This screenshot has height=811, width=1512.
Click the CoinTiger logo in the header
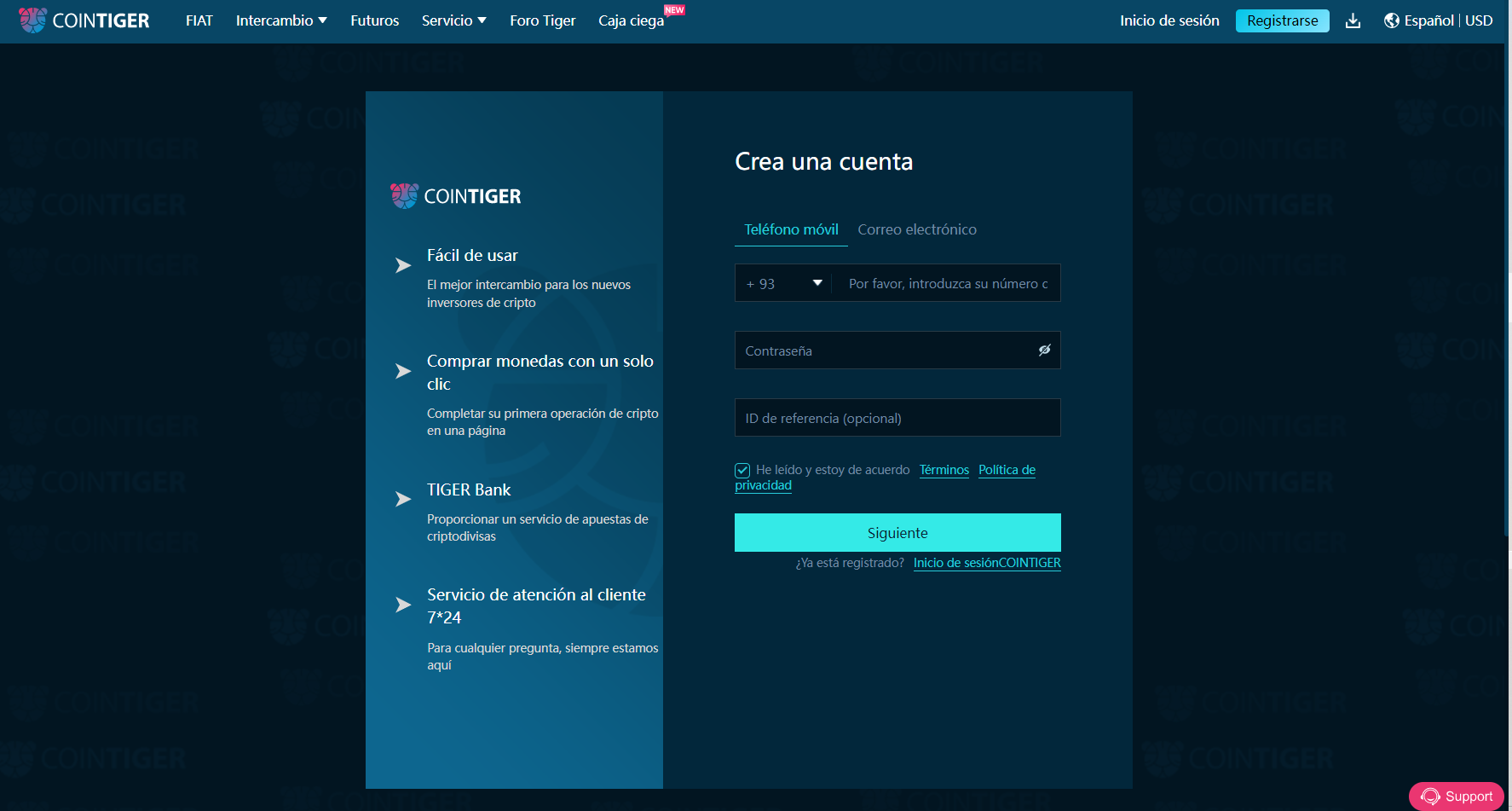click(84, 20)
